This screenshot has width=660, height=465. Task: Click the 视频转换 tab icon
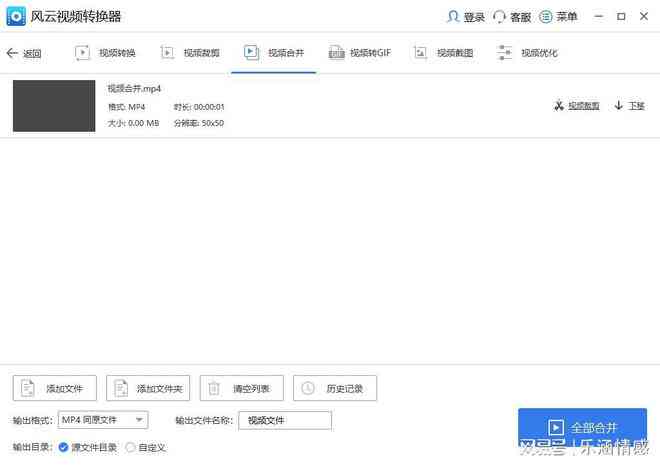(82, 53)
